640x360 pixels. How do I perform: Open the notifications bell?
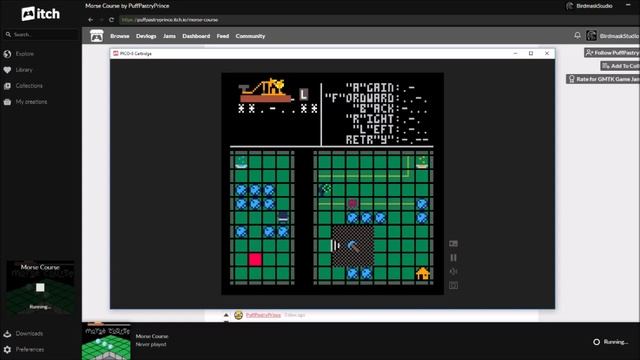coord(577,36)
